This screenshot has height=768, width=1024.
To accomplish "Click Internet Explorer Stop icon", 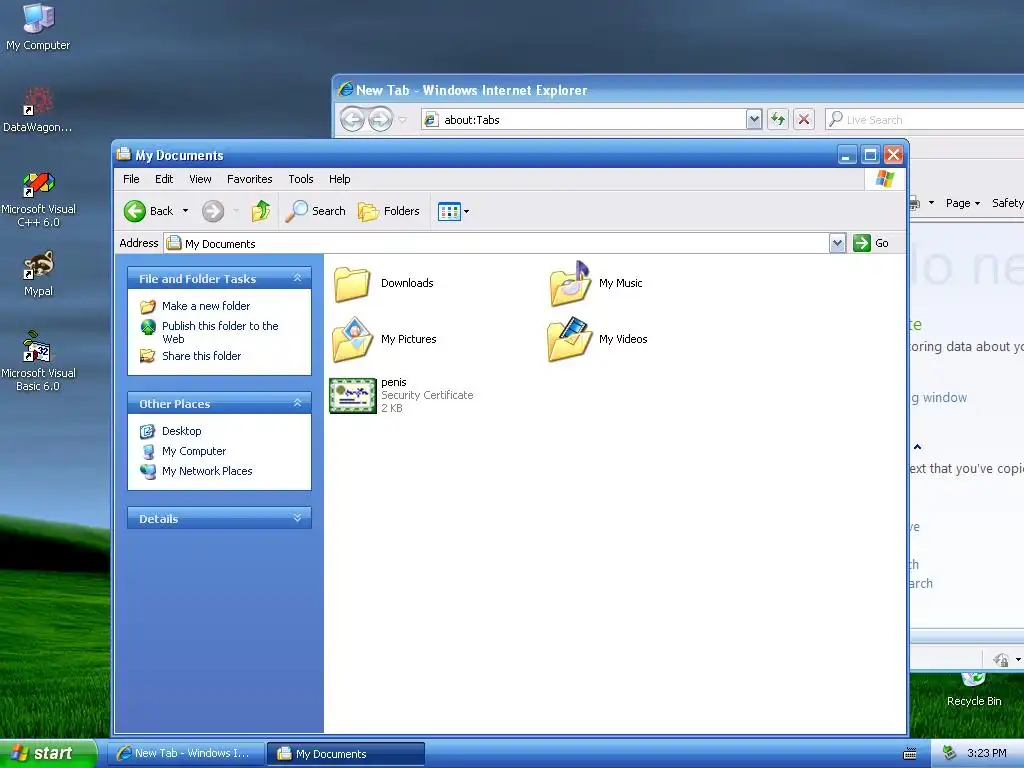I will point(804,120).
